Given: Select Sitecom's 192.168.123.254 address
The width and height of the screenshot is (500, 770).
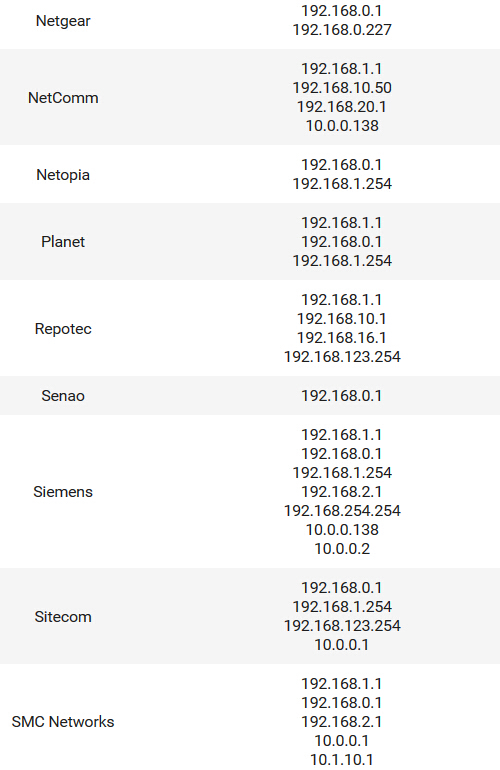Looking at the screenshot, I should pos(342,626).
